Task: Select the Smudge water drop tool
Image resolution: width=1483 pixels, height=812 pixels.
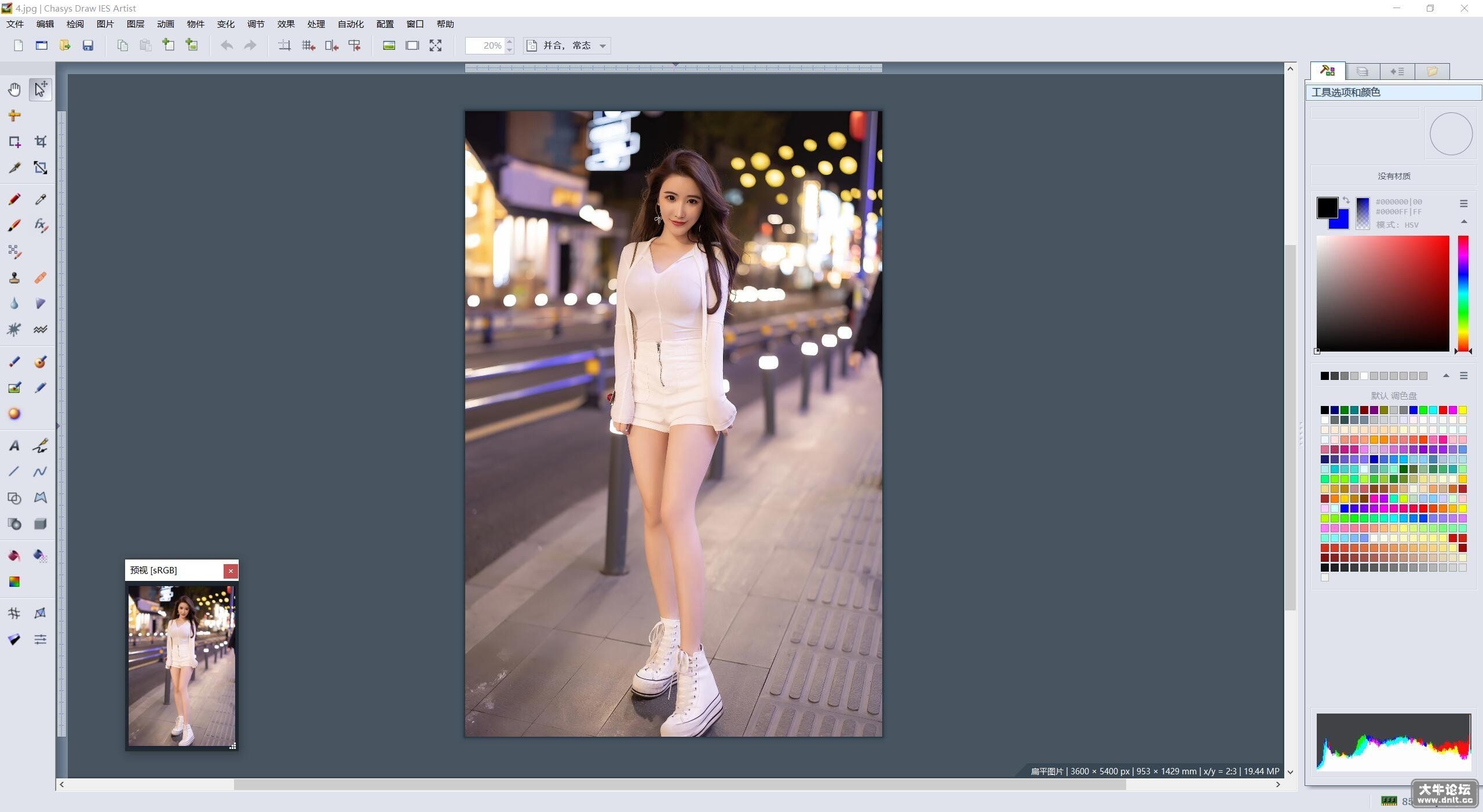Action: coord(14,303)
